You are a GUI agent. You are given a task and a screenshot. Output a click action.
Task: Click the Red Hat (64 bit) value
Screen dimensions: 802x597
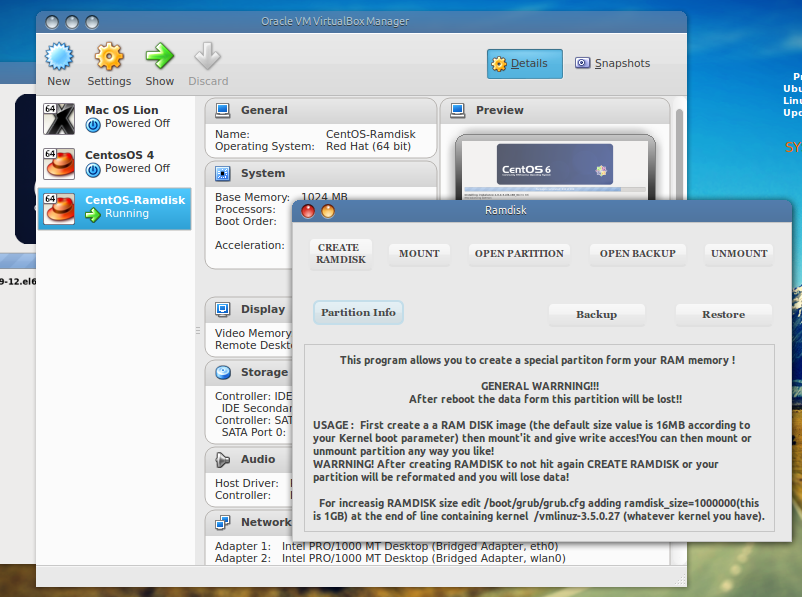[368, 147]
